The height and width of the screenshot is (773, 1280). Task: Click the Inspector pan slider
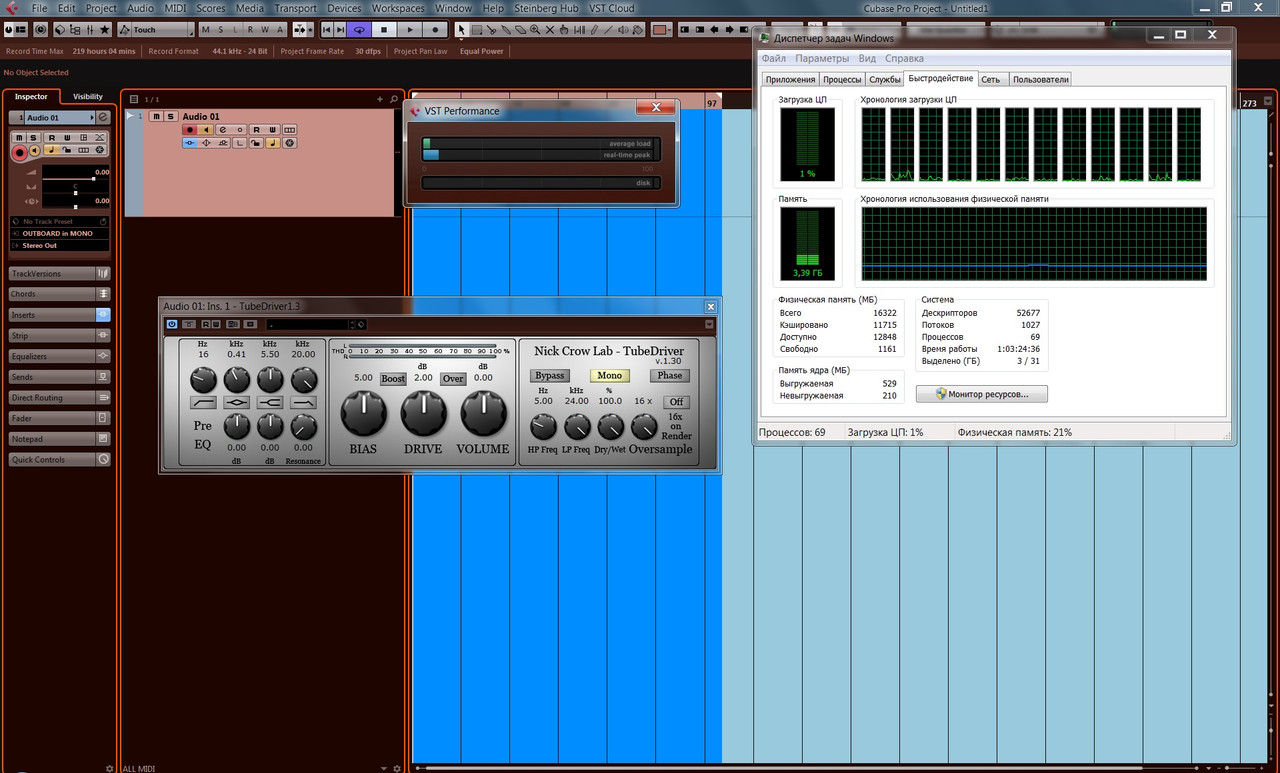click(x=75, y=192)
